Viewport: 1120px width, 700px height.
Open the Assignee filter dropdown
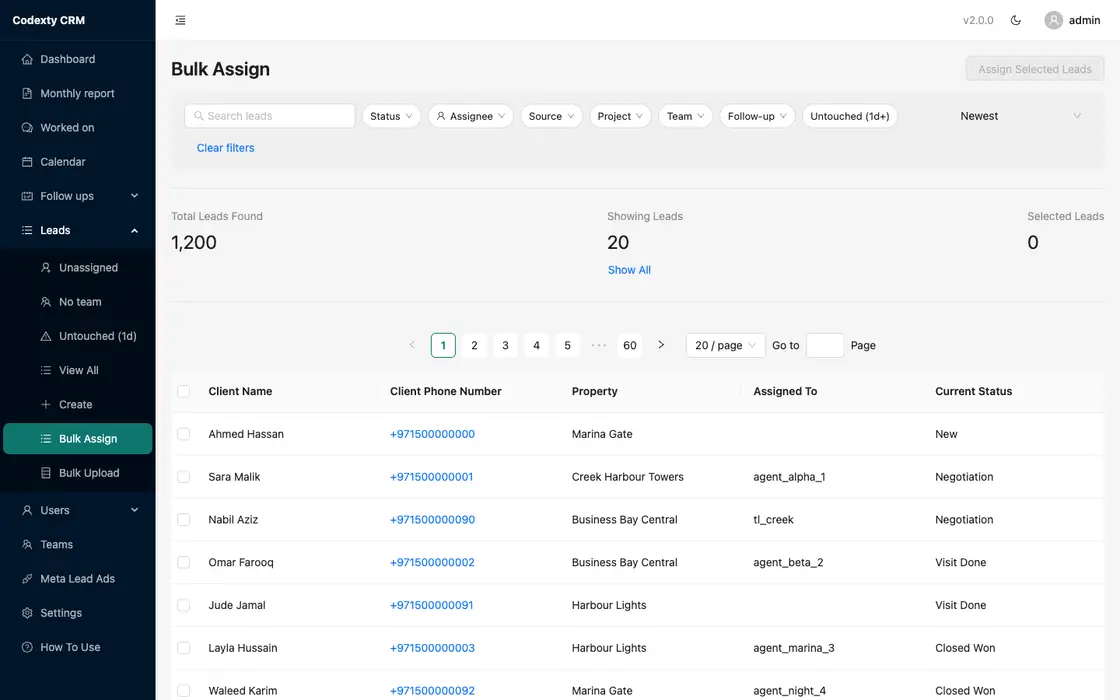[471, 116]
